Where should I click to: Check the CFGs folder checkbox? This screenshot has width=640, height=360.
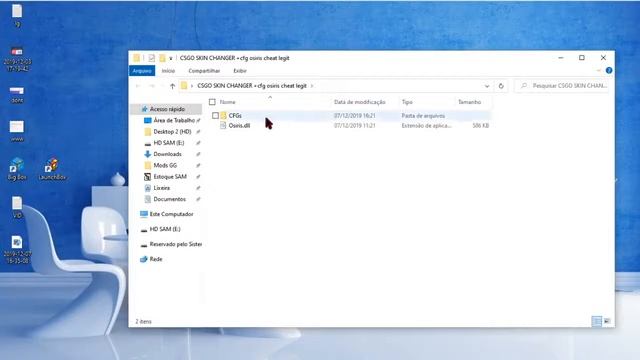point(215,116)
